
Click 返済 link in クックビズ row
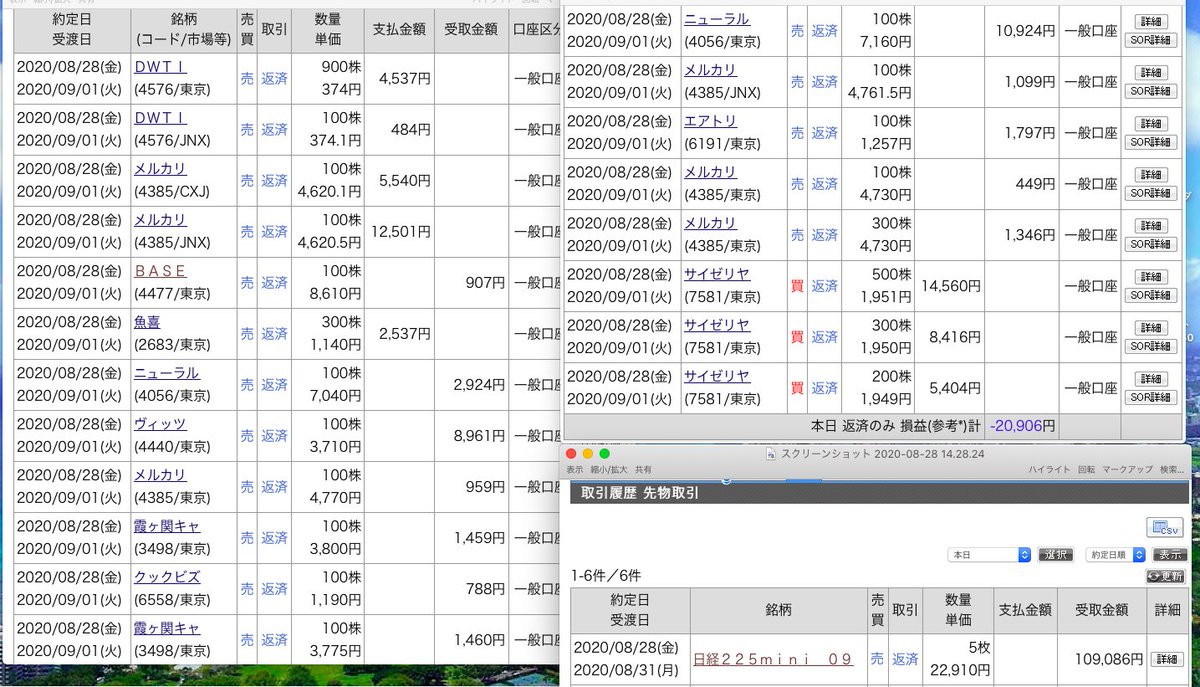point(274,589)
